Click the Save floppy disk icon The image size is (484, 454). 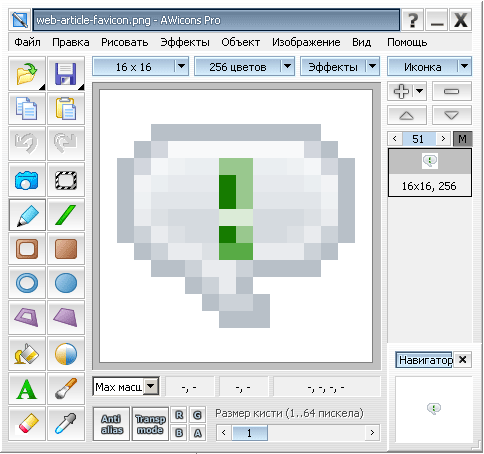[66, 73]
